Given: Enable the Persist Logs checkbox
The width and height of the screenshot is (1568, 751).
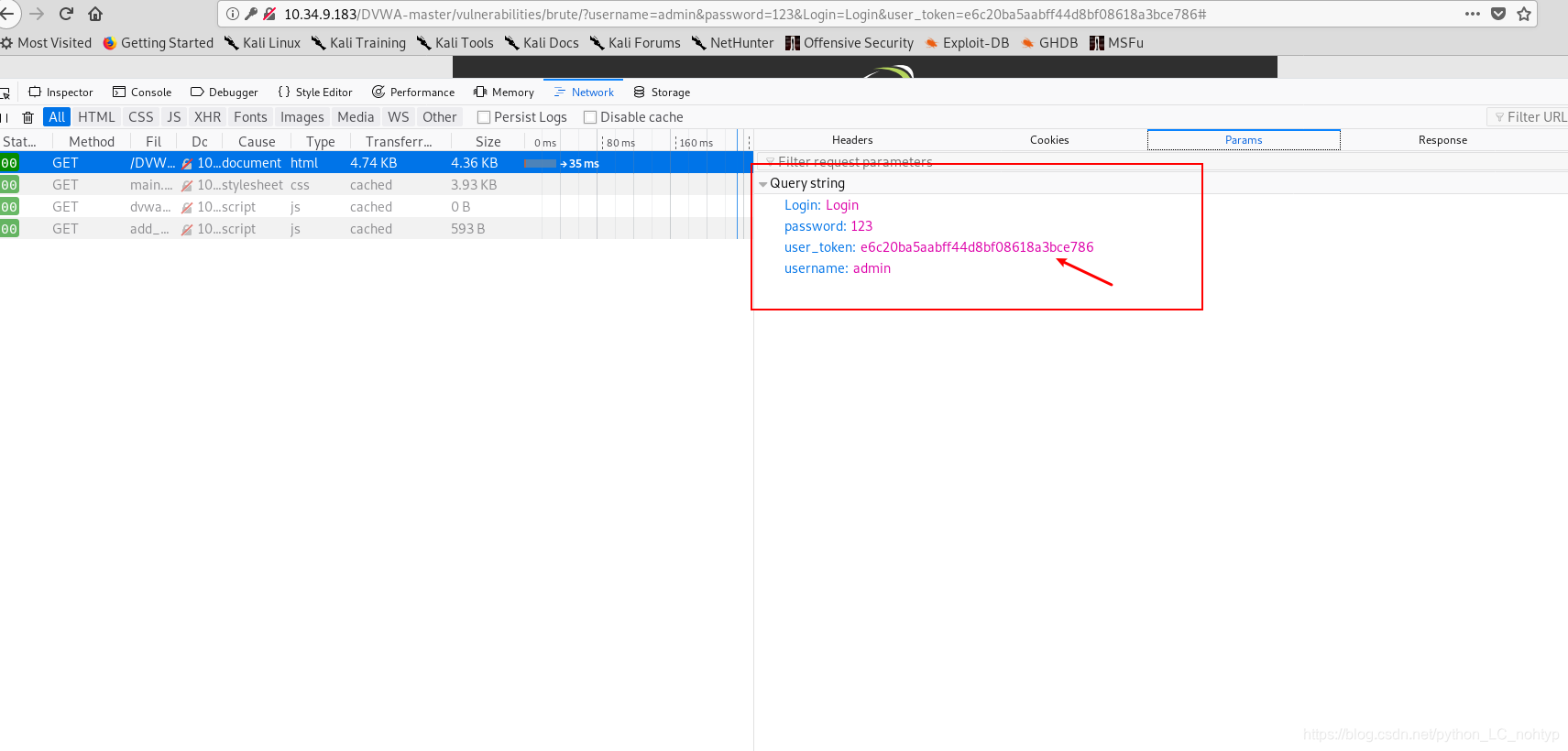Looking at the screenshot, I should pyautogui.click(x=484, y=117).
